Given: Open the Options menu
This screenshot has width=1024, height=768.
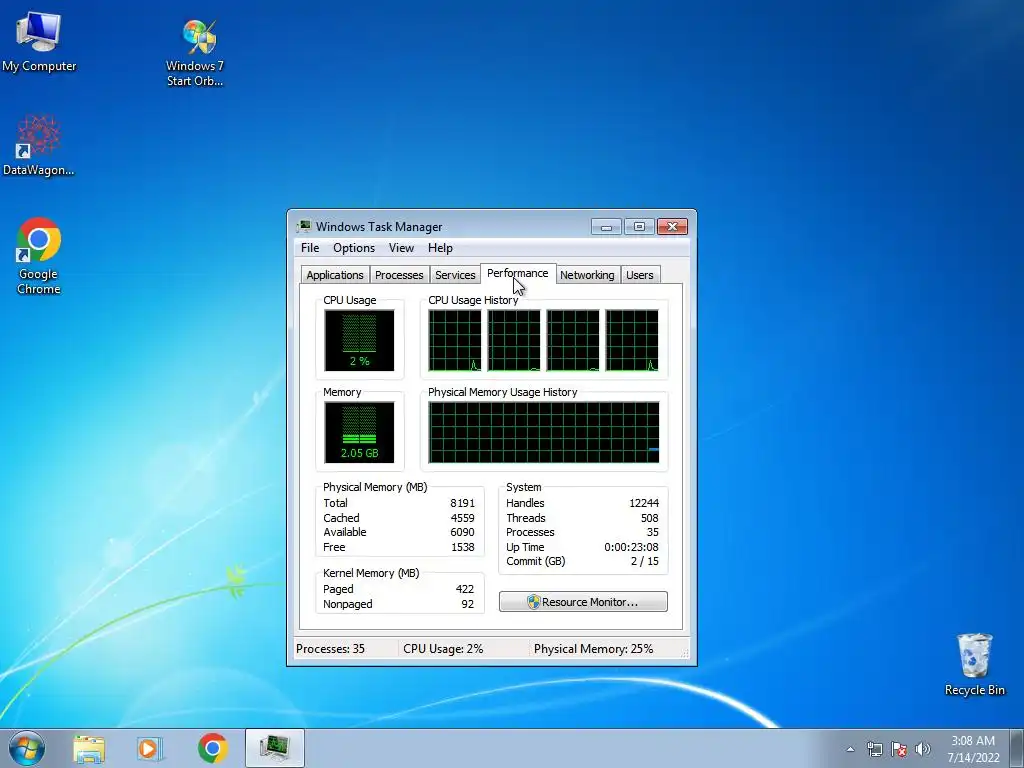Looking at the screenshot, I should (x=354, y=248).
